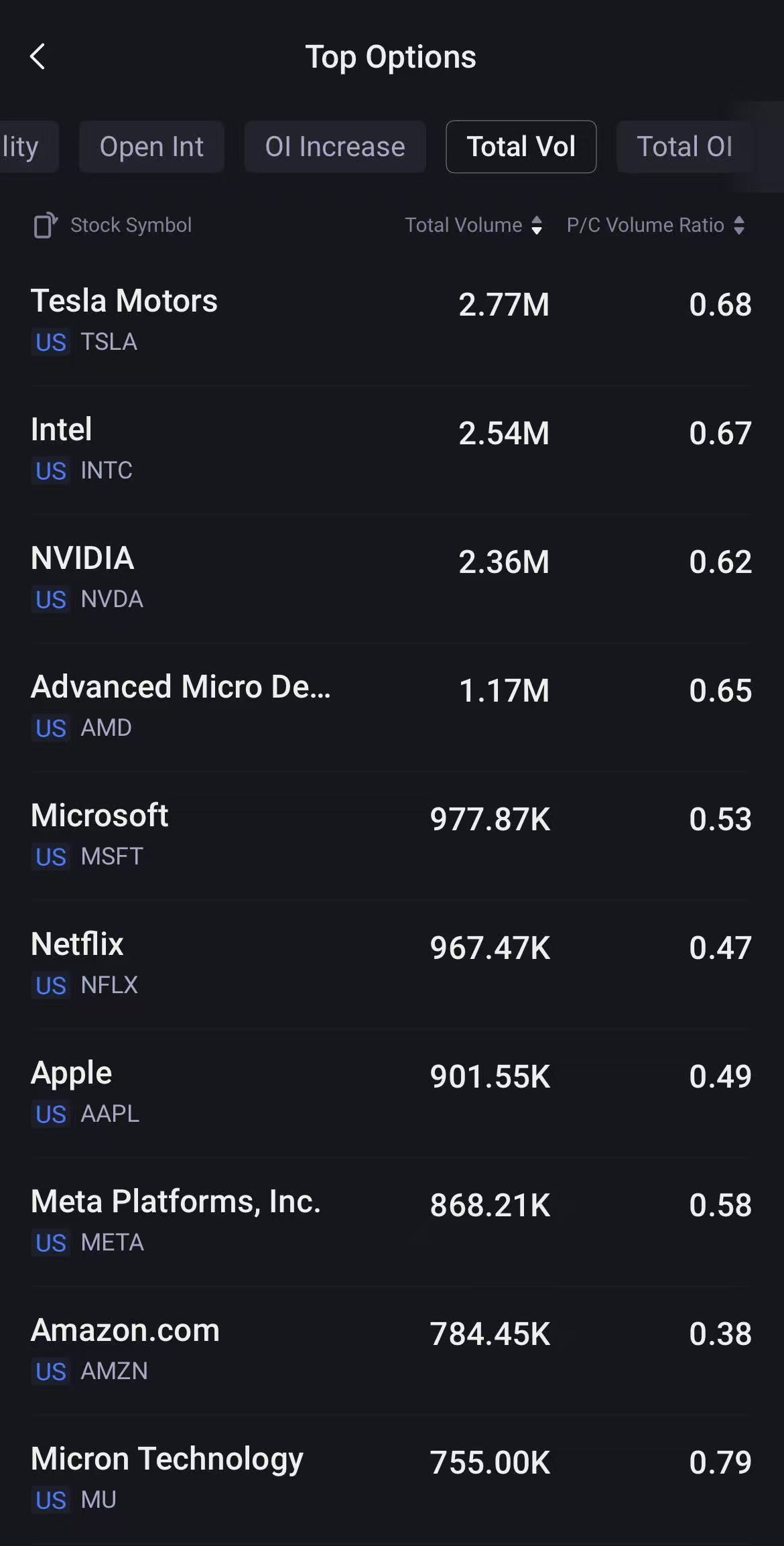The width and height of the screenshot is (784, 1546).
Task: Select the Total Vol tab
Action: (521, 147)
